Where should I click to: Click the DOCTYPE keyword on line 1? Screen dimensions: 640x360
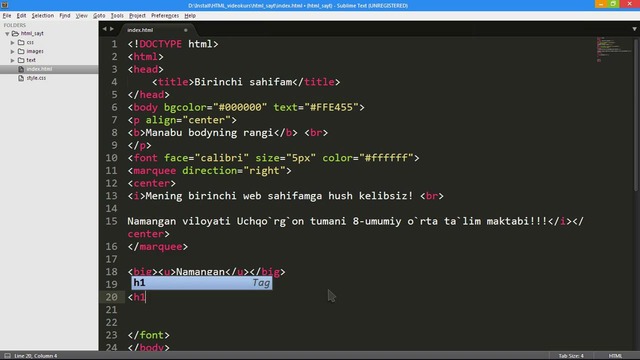(x=160, y=44)
